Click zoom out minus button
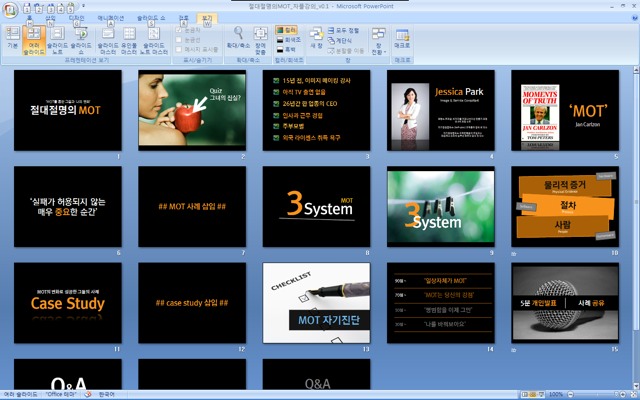The width and height of the screenshot is (640, 400). click(x=571, y=395)
